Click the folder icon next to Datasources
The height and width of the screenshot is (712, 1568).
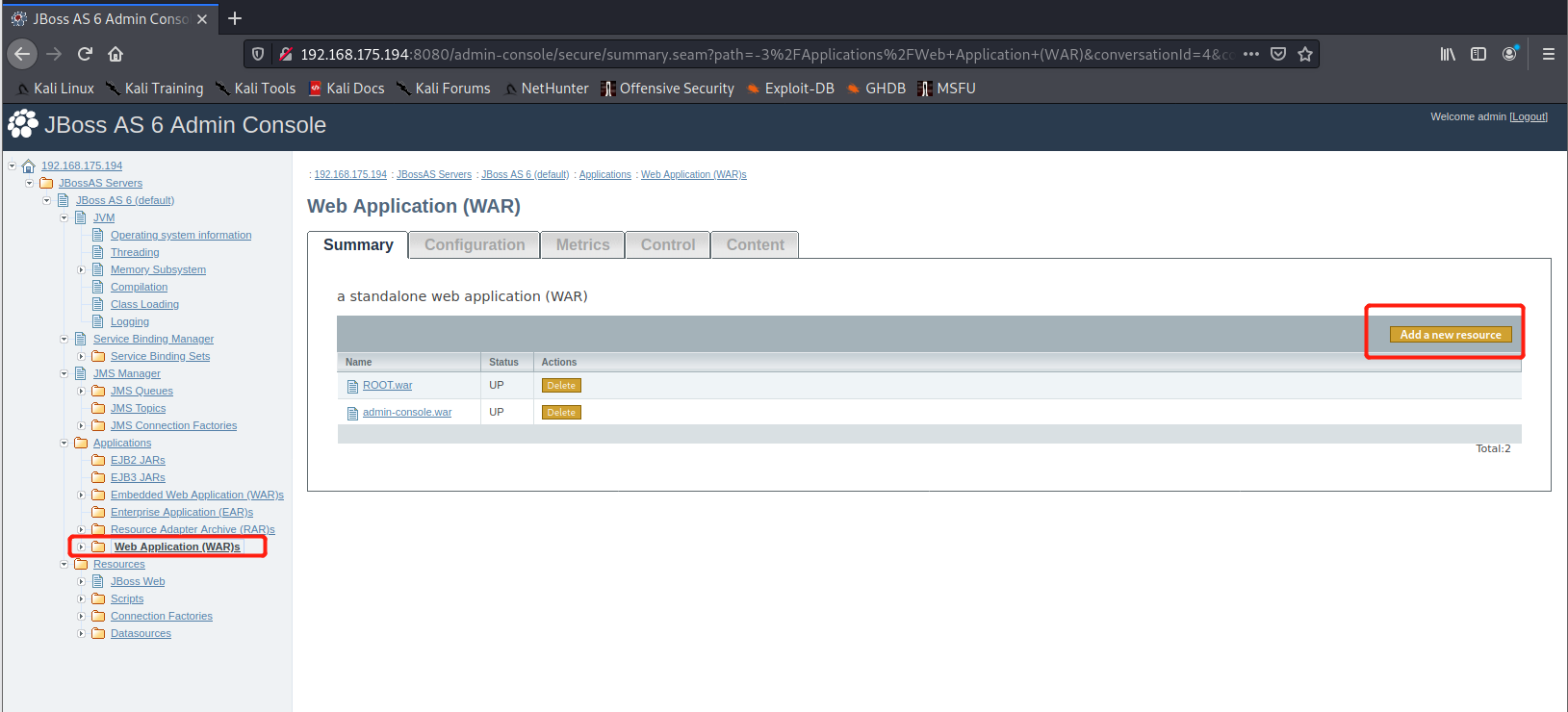tap(98, 633)
